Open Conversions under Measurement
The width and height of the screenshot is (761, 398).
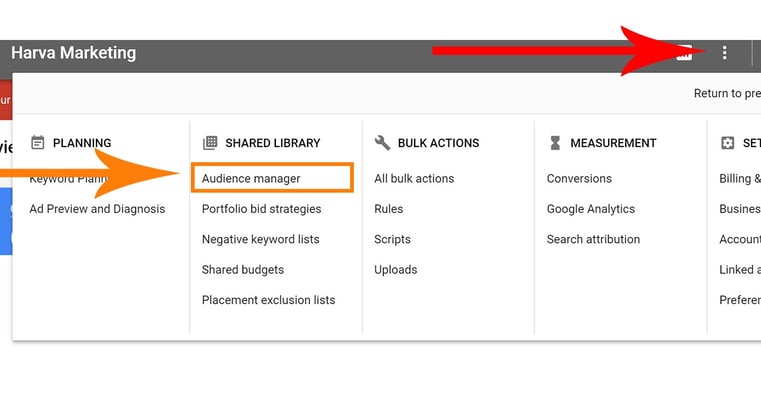coord(579,179)
